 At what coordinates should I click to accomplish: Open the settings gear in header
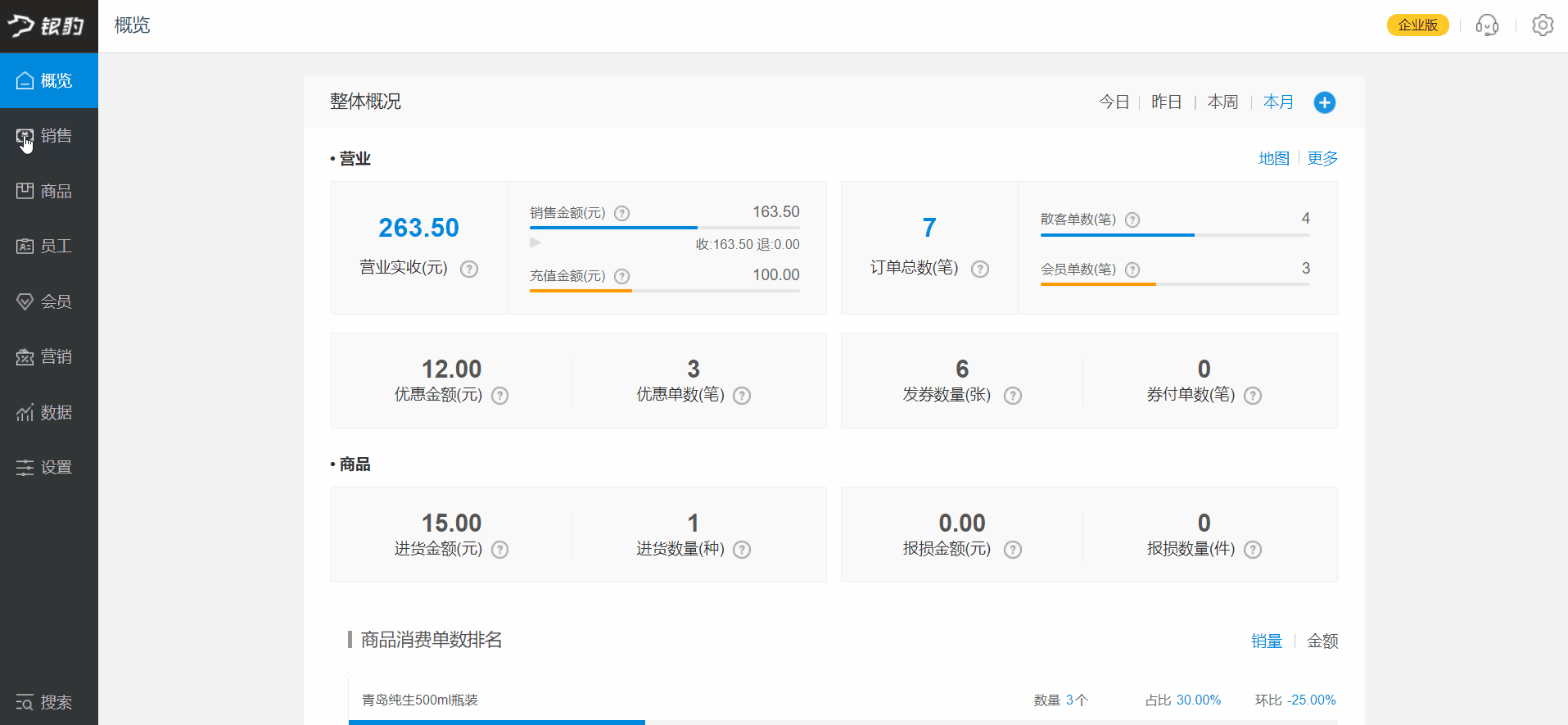pos(1543,25)
